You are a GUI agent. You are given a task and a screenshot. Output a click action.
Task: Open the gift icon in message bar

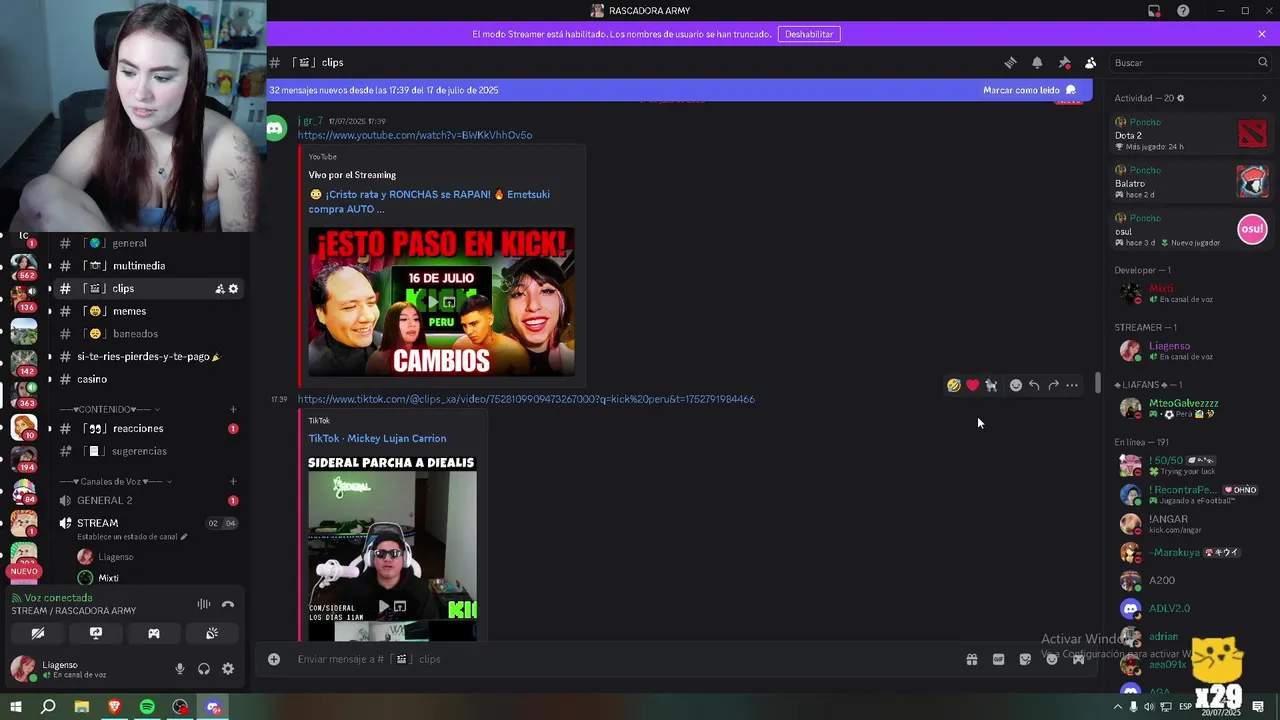[971, 659]
